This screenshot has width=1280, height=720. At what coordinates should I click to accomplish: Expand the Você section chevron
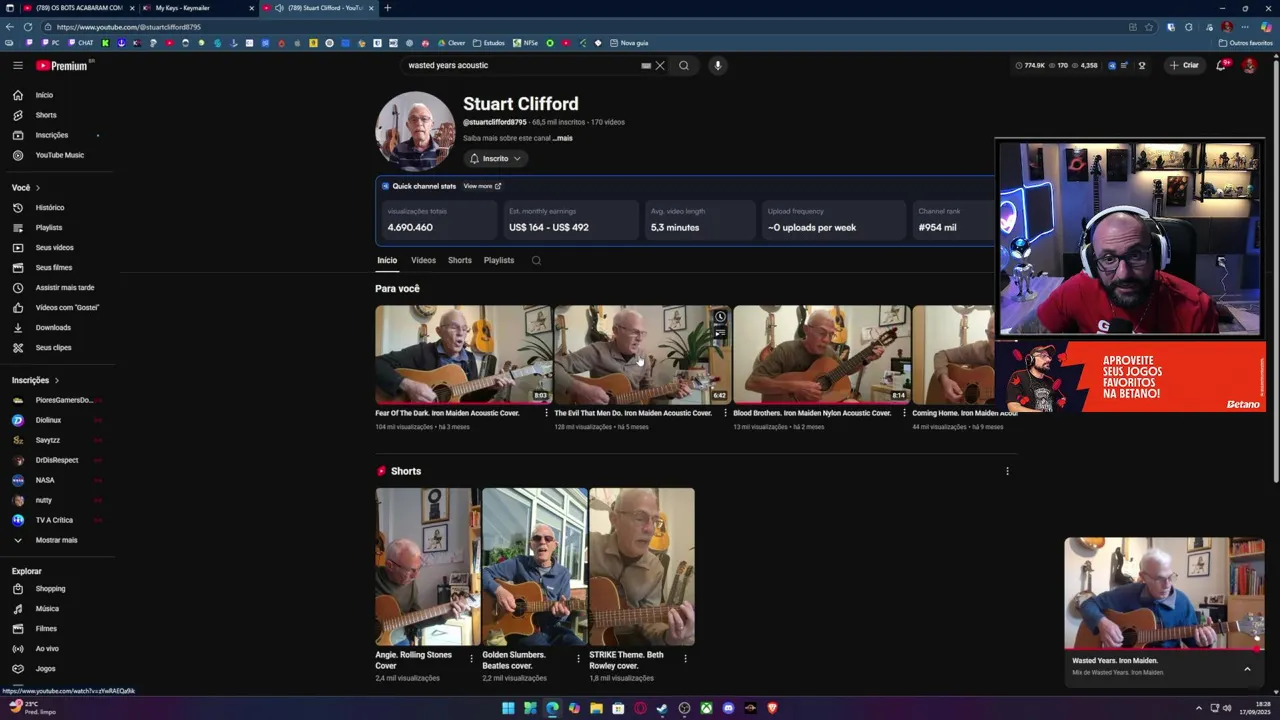(38, 188)
